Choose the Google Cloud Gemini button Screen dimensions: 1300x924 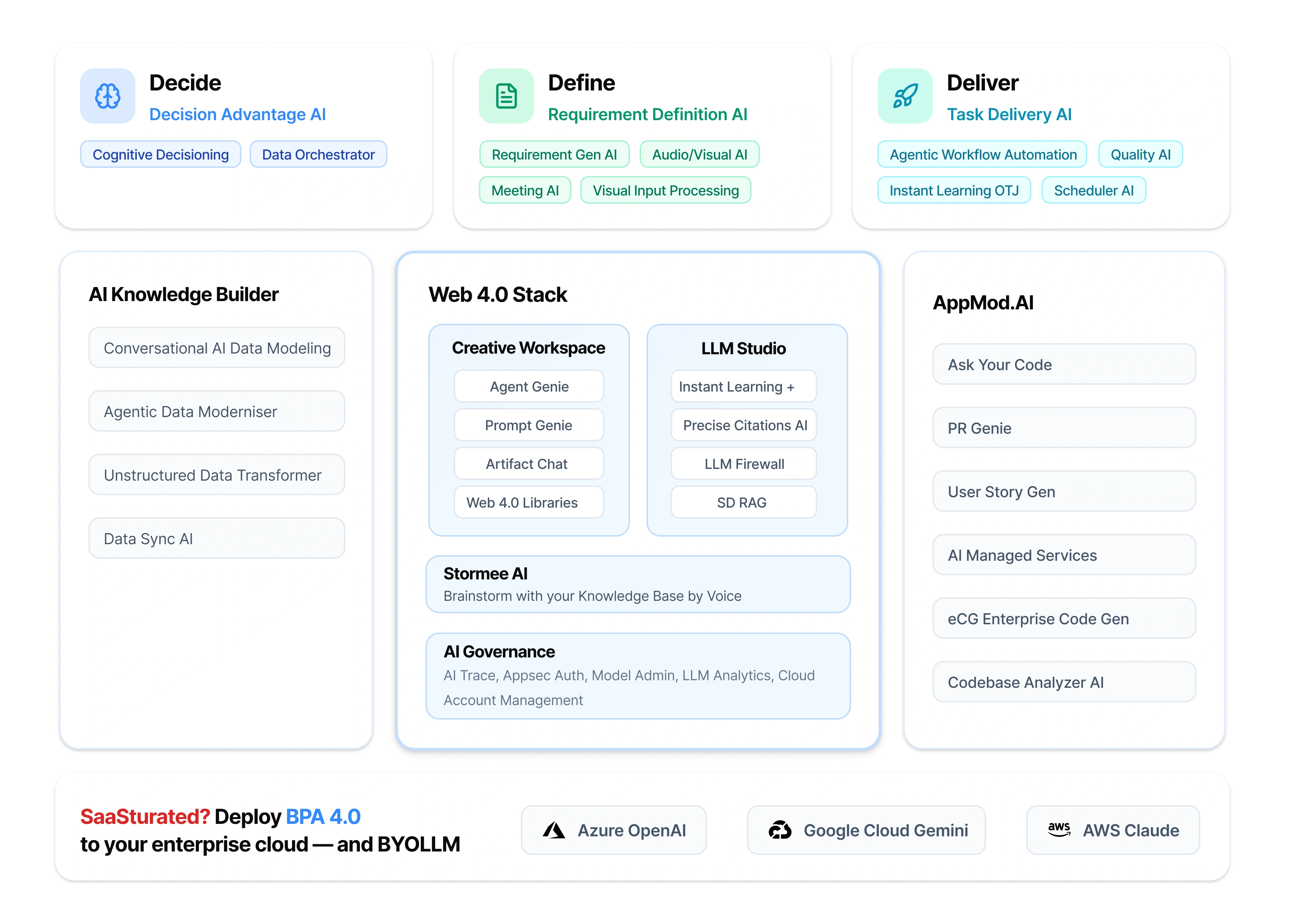tap(866, 830)
